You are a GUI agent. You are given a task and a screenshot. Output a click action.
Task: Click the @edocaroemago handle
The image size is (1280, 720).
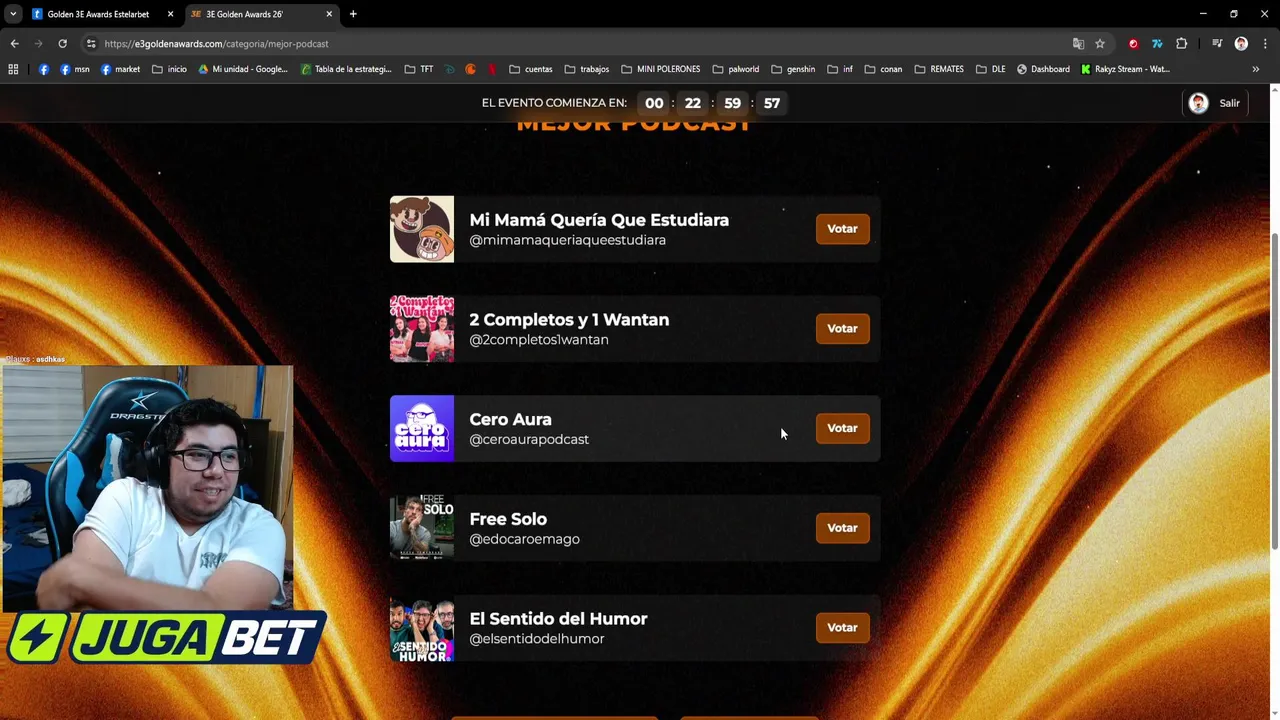(x=524, y=539)
